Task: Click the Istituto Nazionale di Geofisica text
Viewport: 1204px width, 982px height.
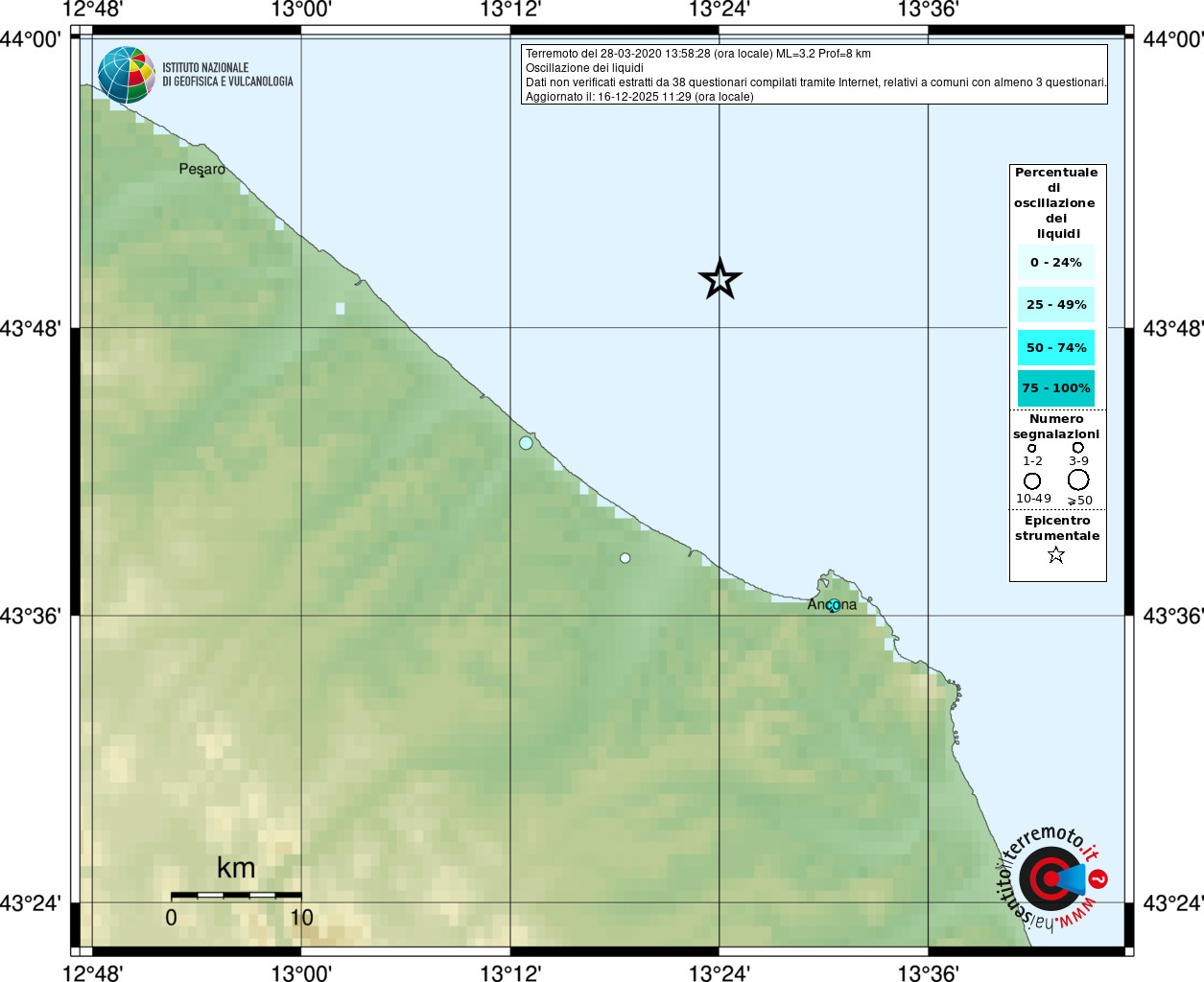Action: [x=227, y=75]
